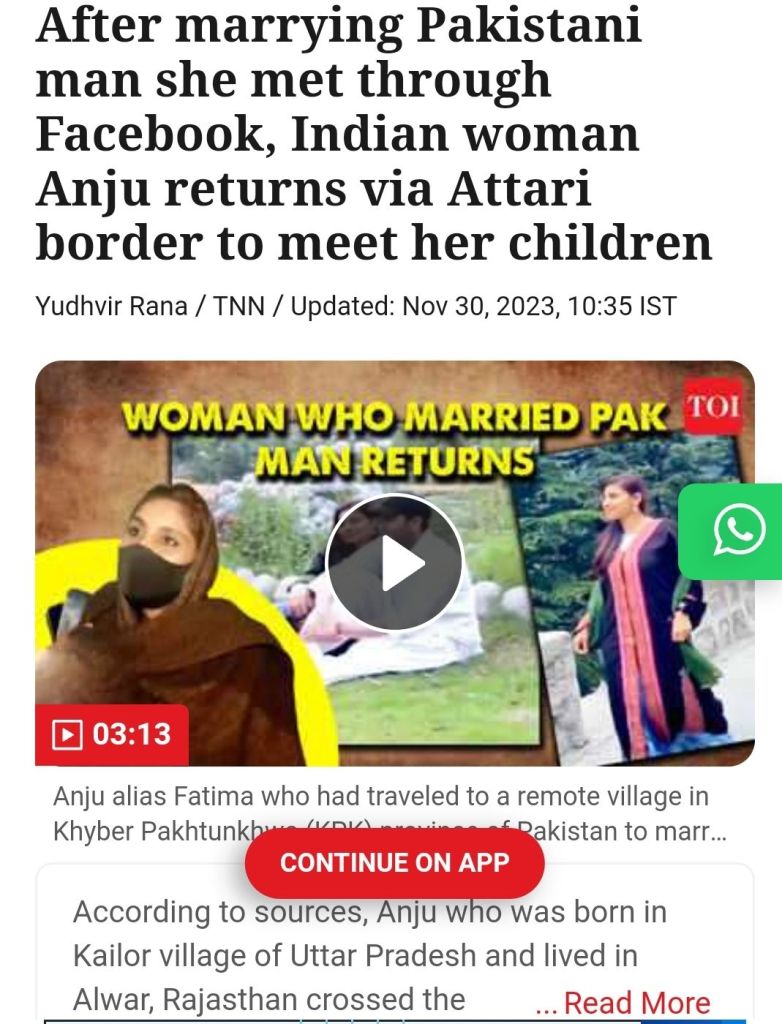The height and width of the screenshot is (1024, 782).
Task: Click the 'Khyber Pakhtunkhwa' caption line
Action: coord(389,831)
